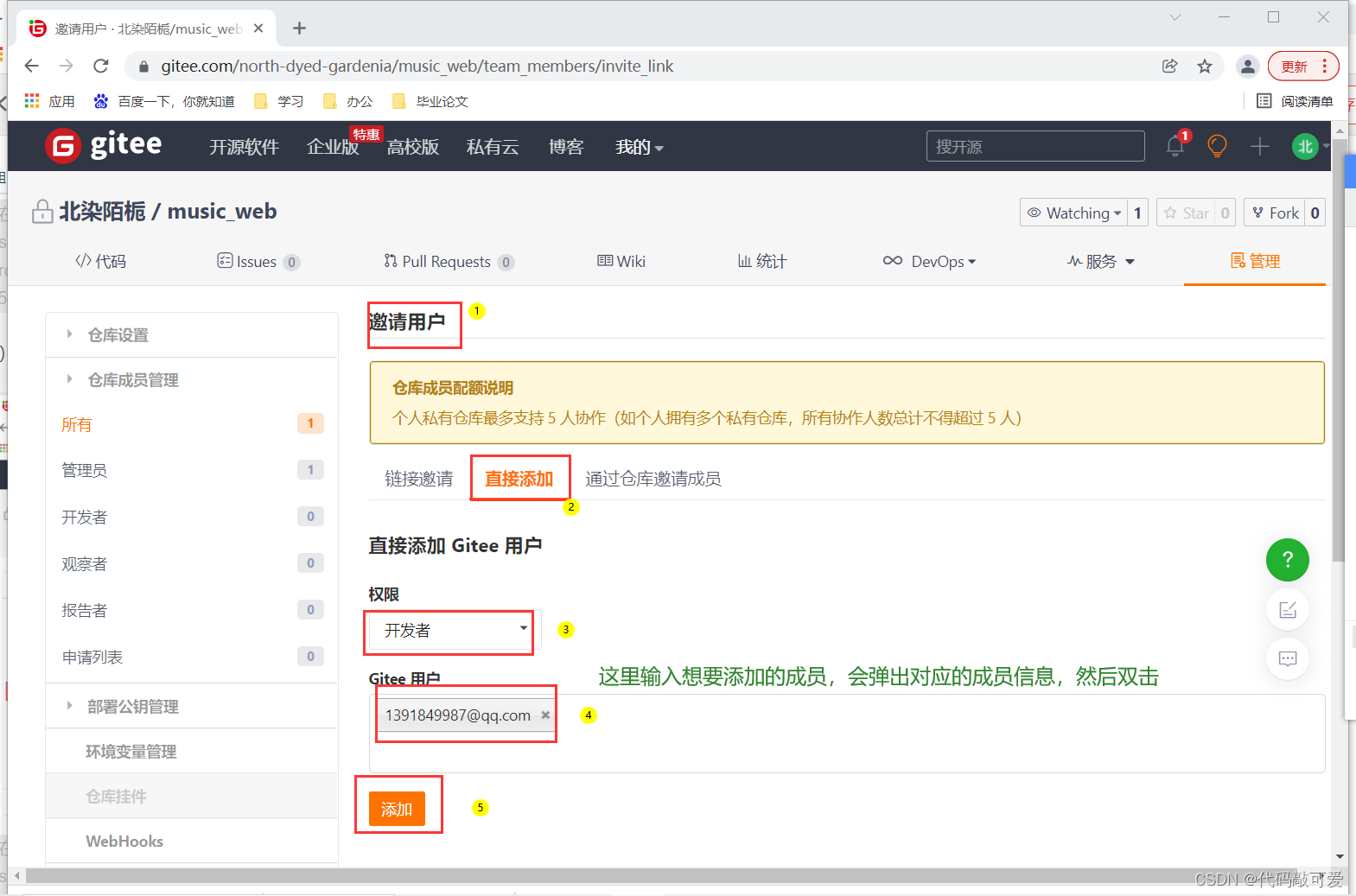Switch to 通过仓库邀请成员 tab
The image size is (1356, 896).
click(653, 479)
